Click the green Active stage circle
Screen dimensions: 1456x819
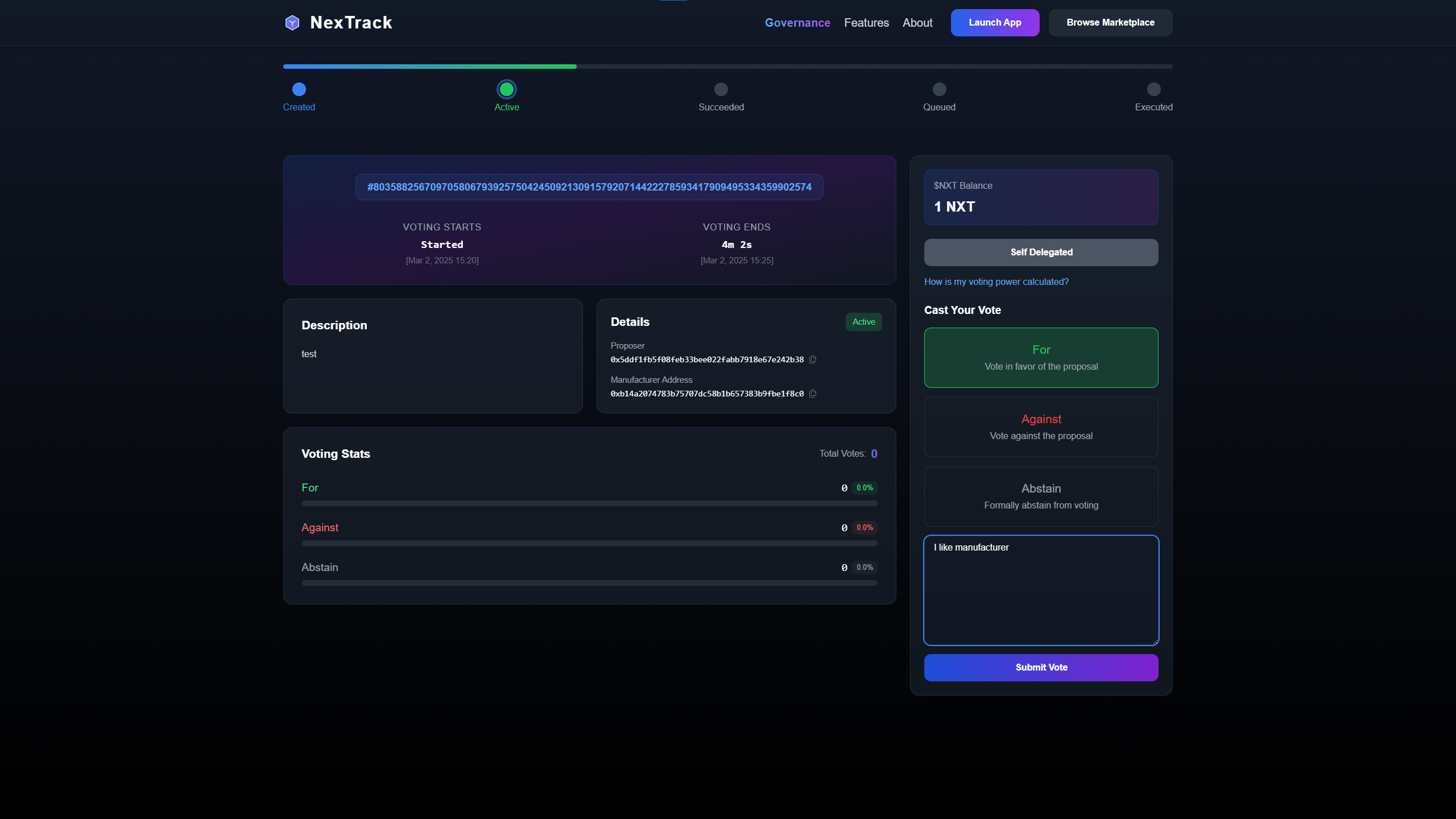click(506, 89)
